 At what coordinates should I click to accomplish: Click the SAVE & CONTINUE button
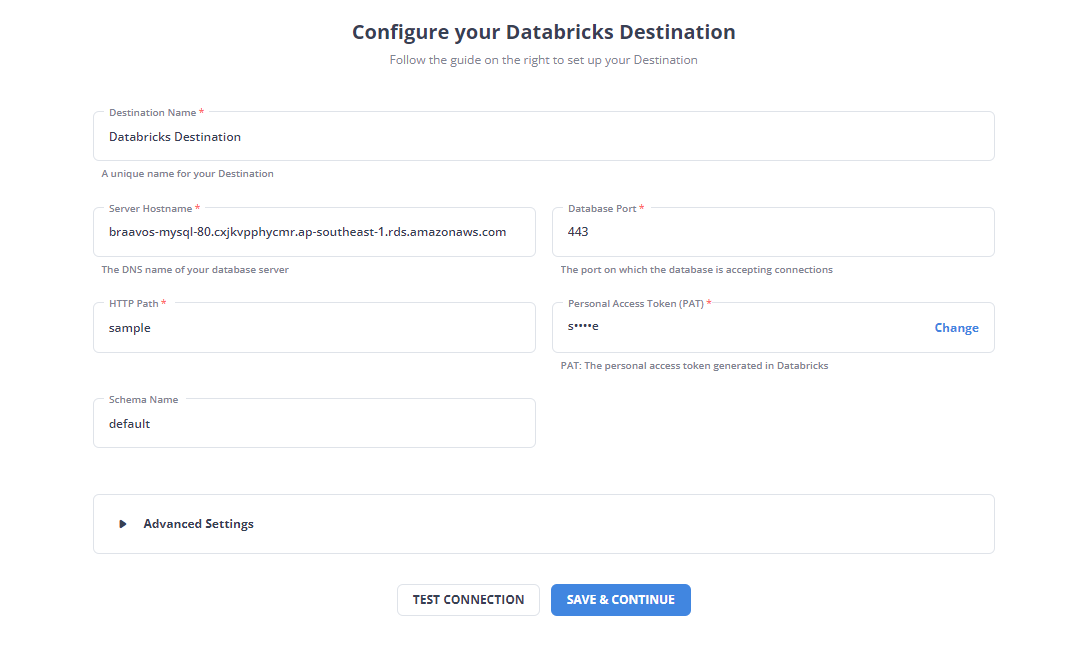[620, 599]
